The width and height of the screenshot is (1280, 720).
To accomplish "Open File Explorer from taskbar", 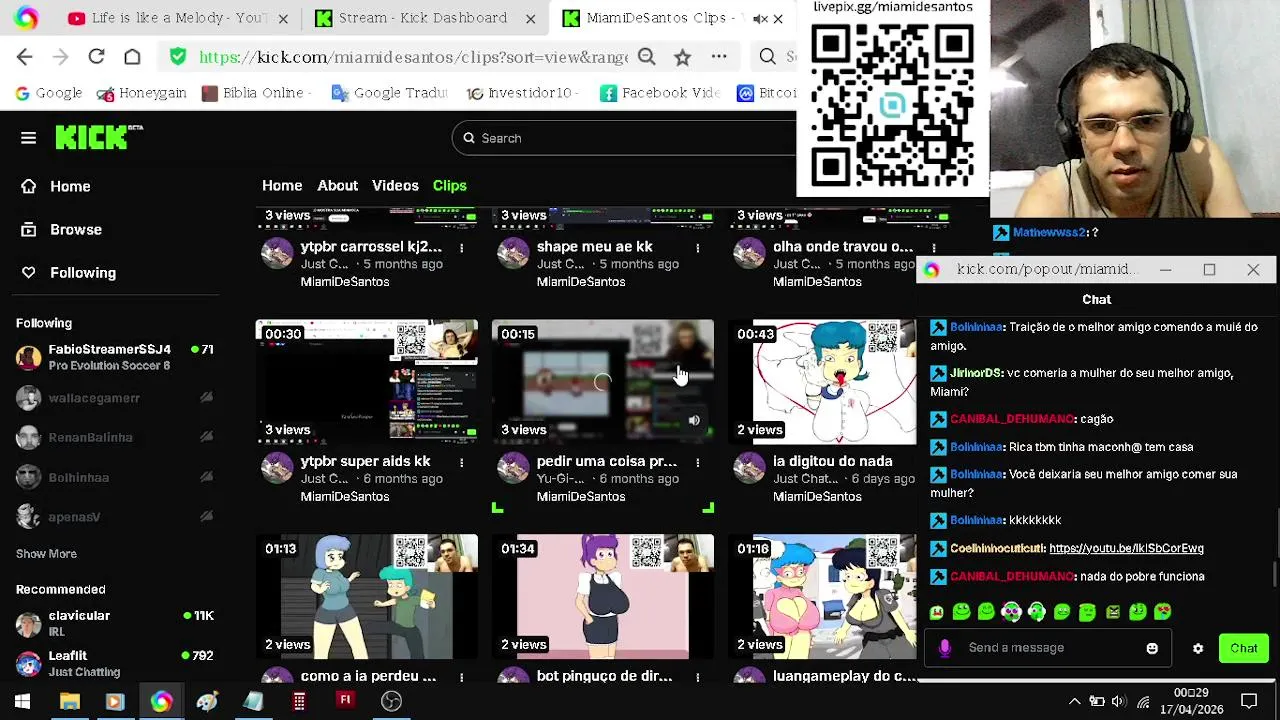I will tap(69, 701).
